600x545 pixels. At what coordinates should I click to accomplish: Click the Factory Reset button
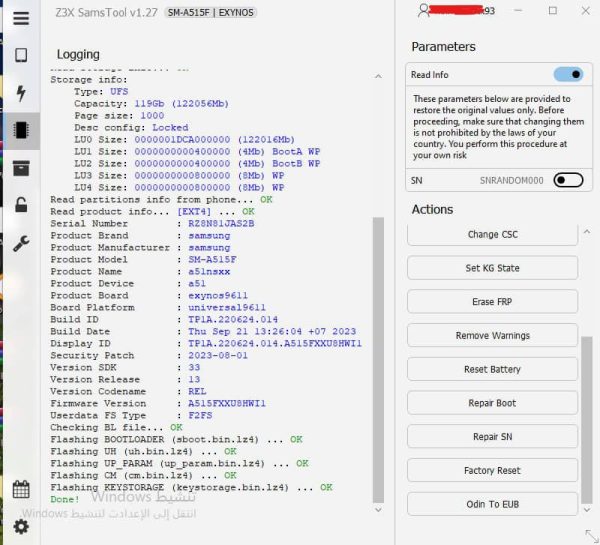pyautogui.click(x=492, y=470)
